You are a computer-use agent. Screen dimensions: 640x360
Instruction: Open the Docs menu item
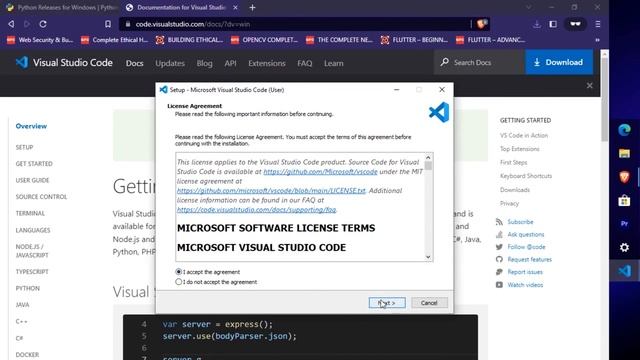[x=134, y=63]
